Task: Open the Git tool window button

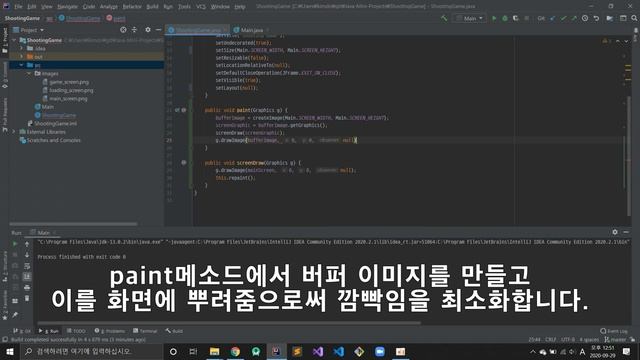Action: pyautogui.click(x=22, y=331)
